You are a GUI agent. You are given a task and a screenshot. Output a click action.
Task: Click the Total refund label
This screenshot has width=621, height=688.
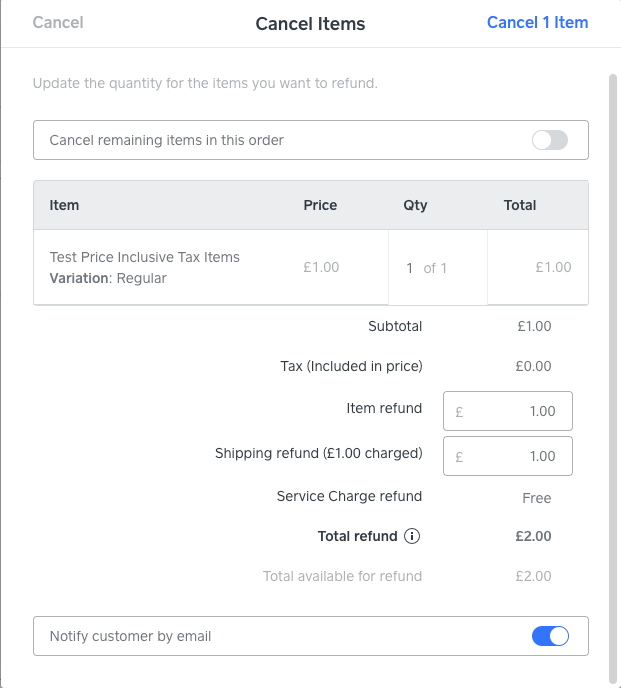point(357,536)
